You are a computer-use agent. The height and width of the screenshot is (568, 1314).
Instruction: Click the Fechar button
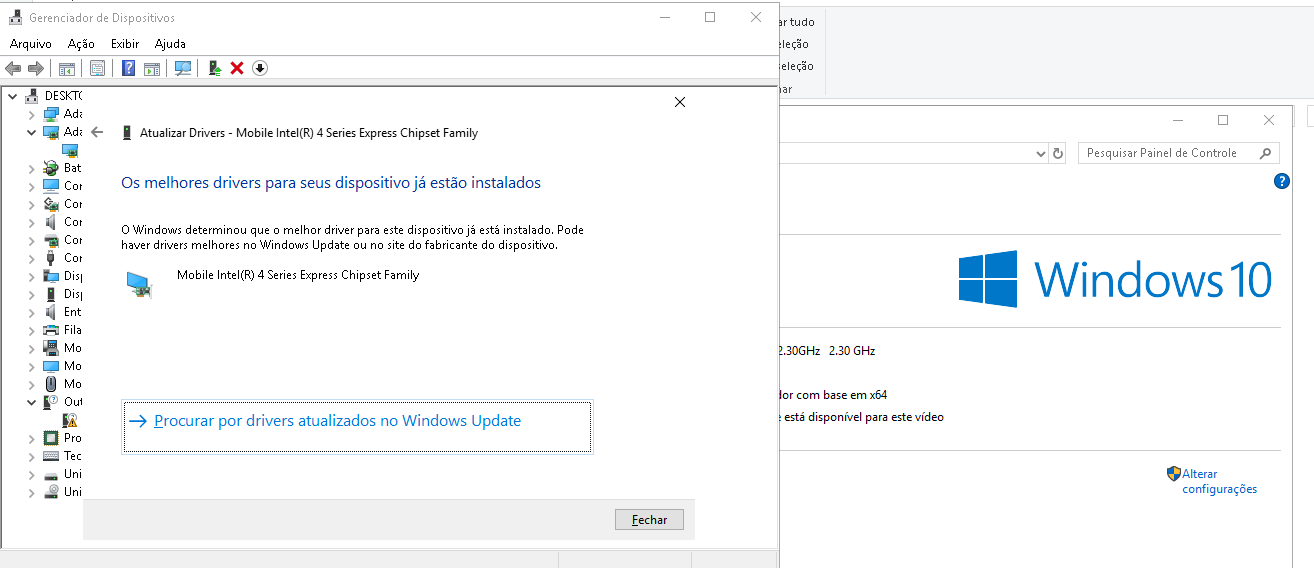(x=649, y=520)
